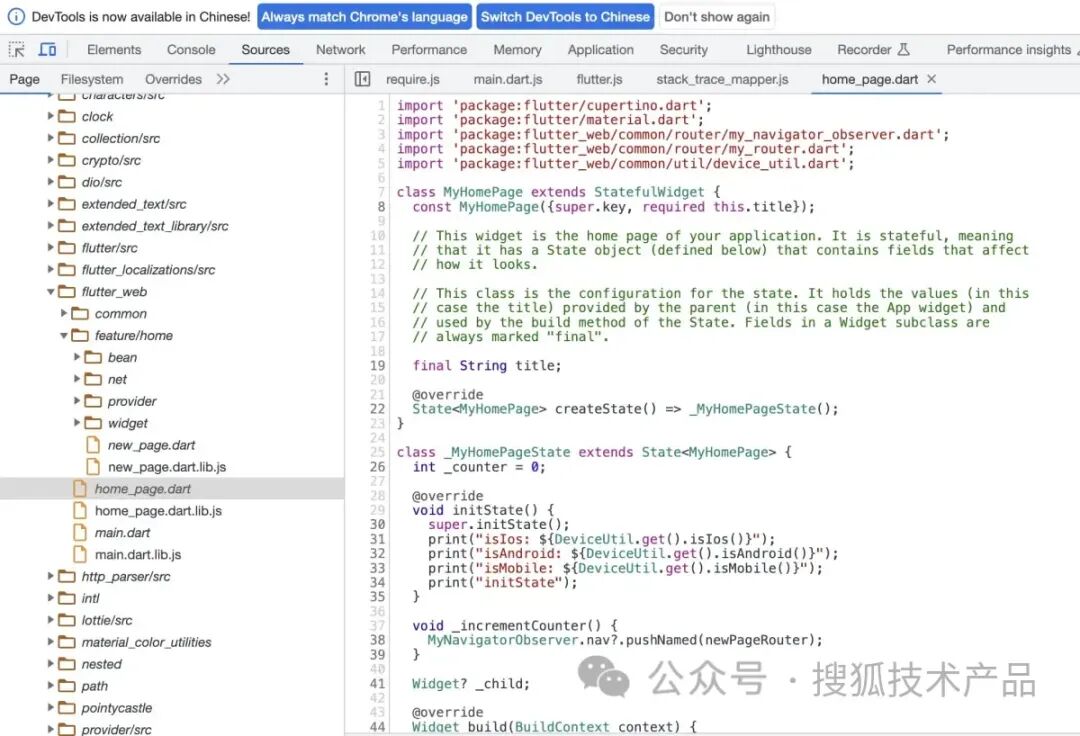Expand the clock folder

click(x=50, y=116)
